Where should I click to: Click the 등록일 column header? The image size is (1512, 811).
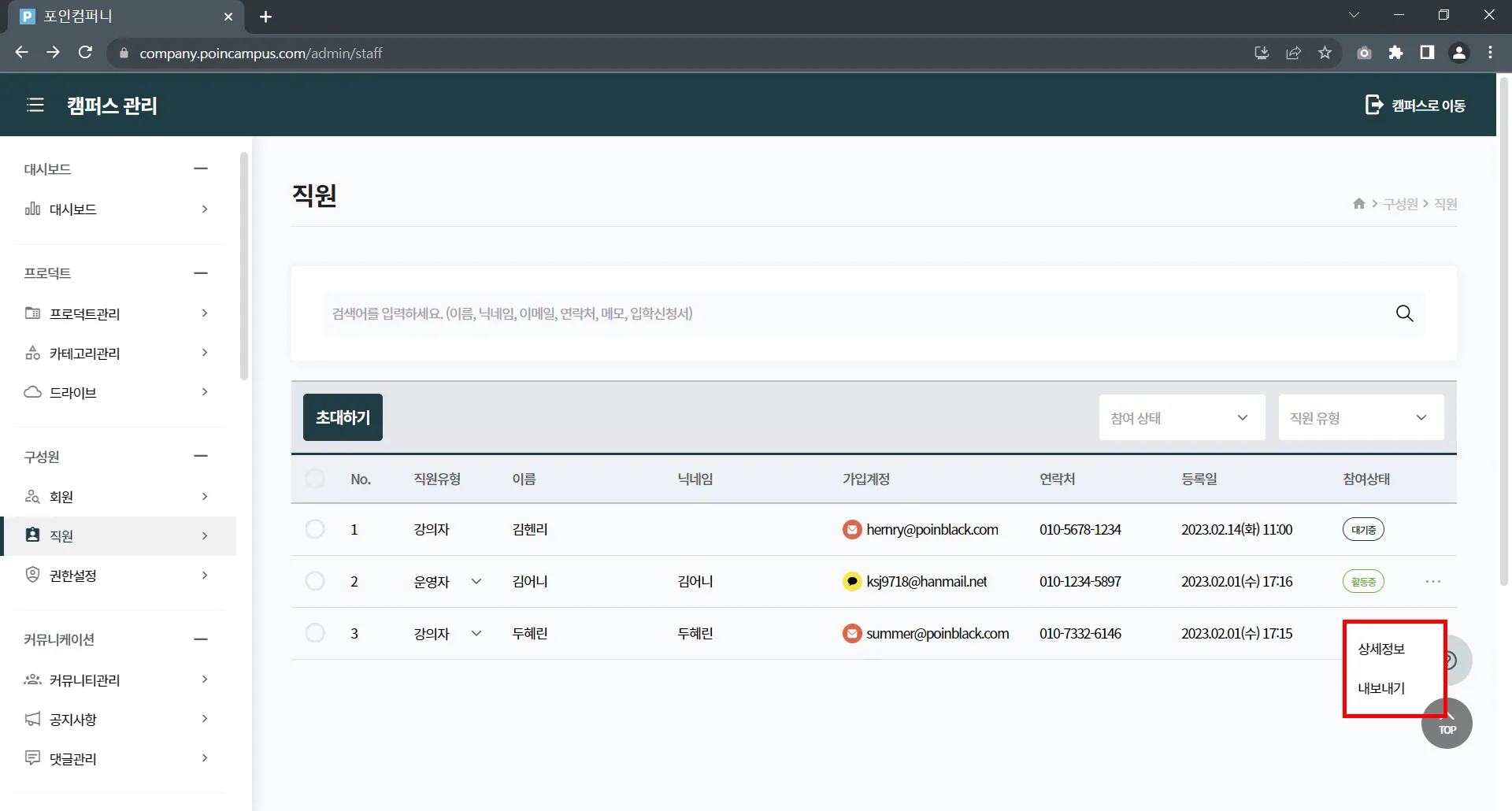tap(1199, 479)
